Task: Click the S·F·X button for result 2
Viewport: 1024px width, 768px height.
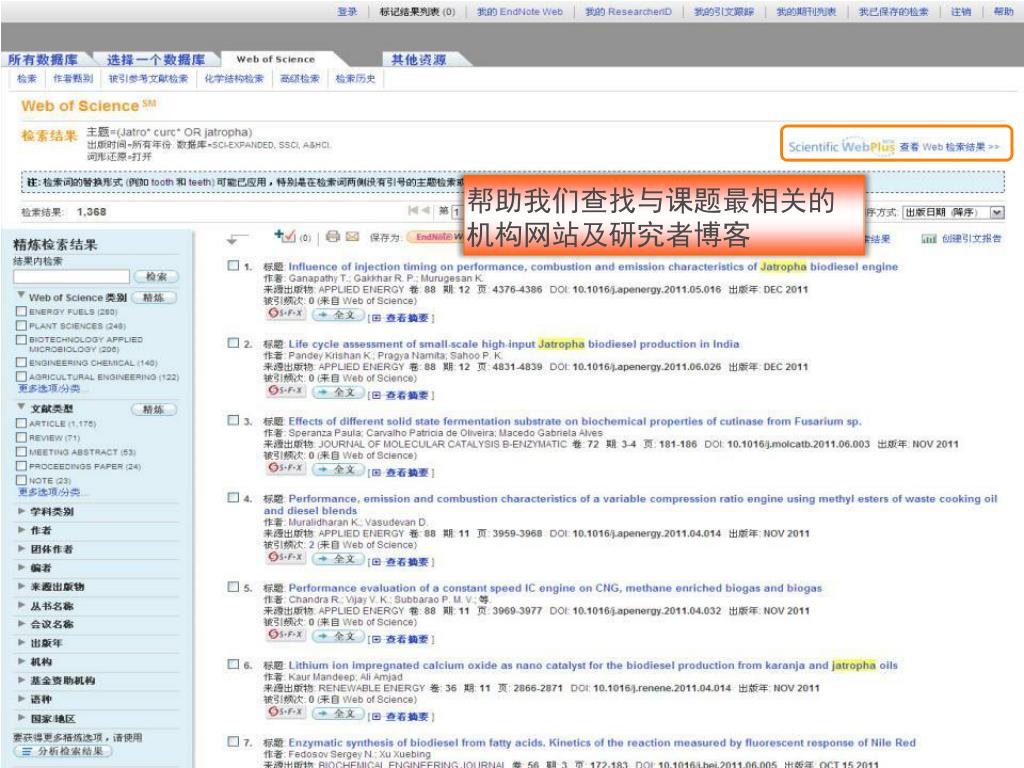Action: point(285,391)
